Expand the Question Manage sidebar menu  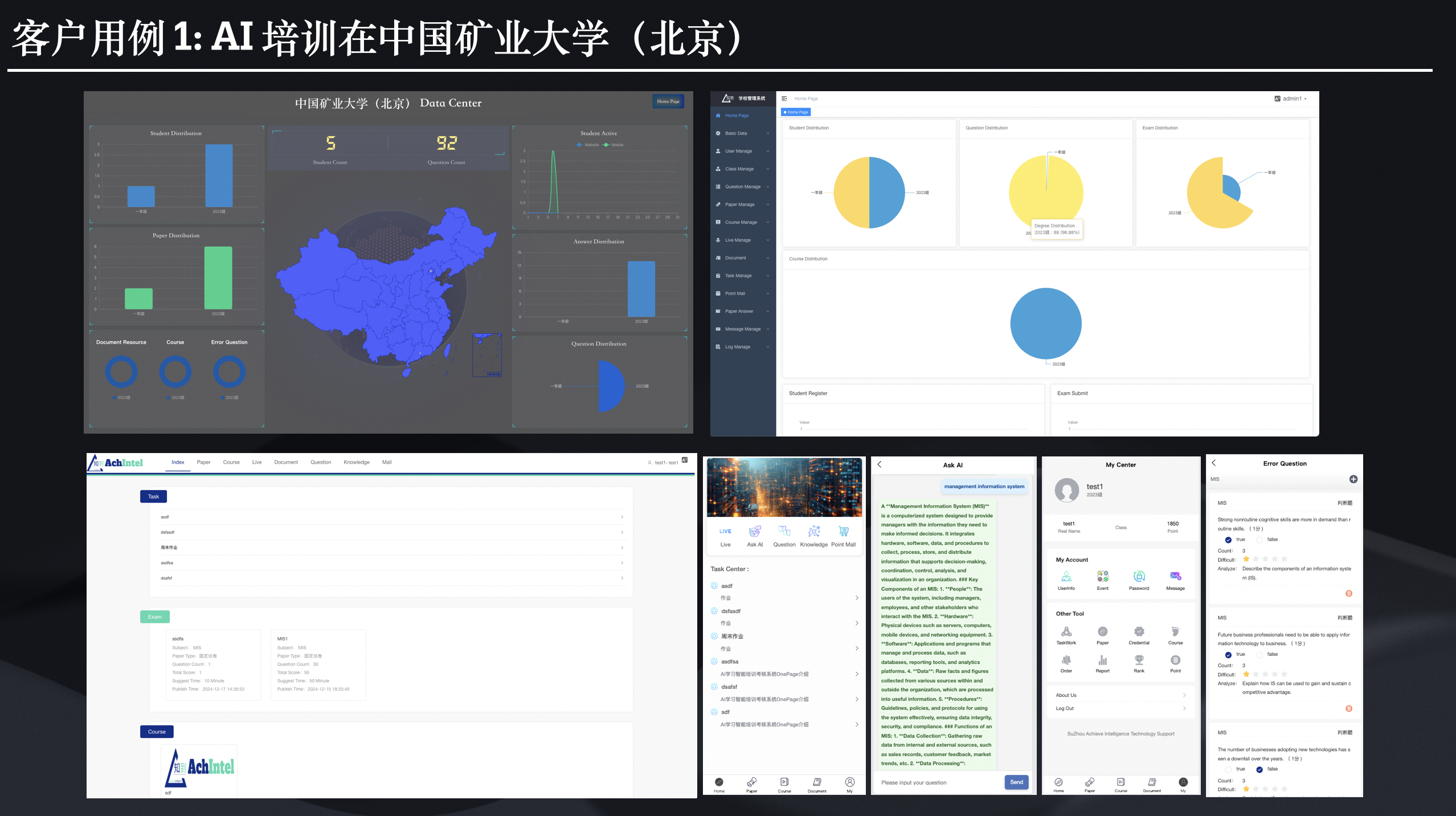tap(743, 187)
